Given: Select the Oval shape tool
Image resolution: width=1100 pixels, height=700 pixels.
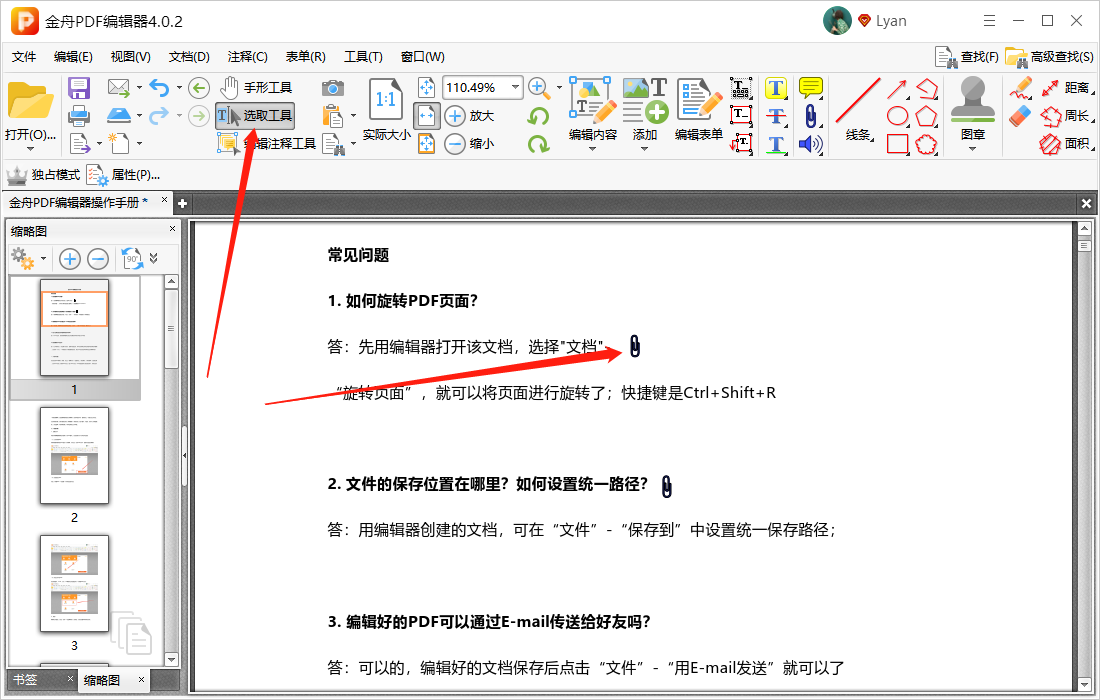Looking at the screenshot, I should 897,116.
